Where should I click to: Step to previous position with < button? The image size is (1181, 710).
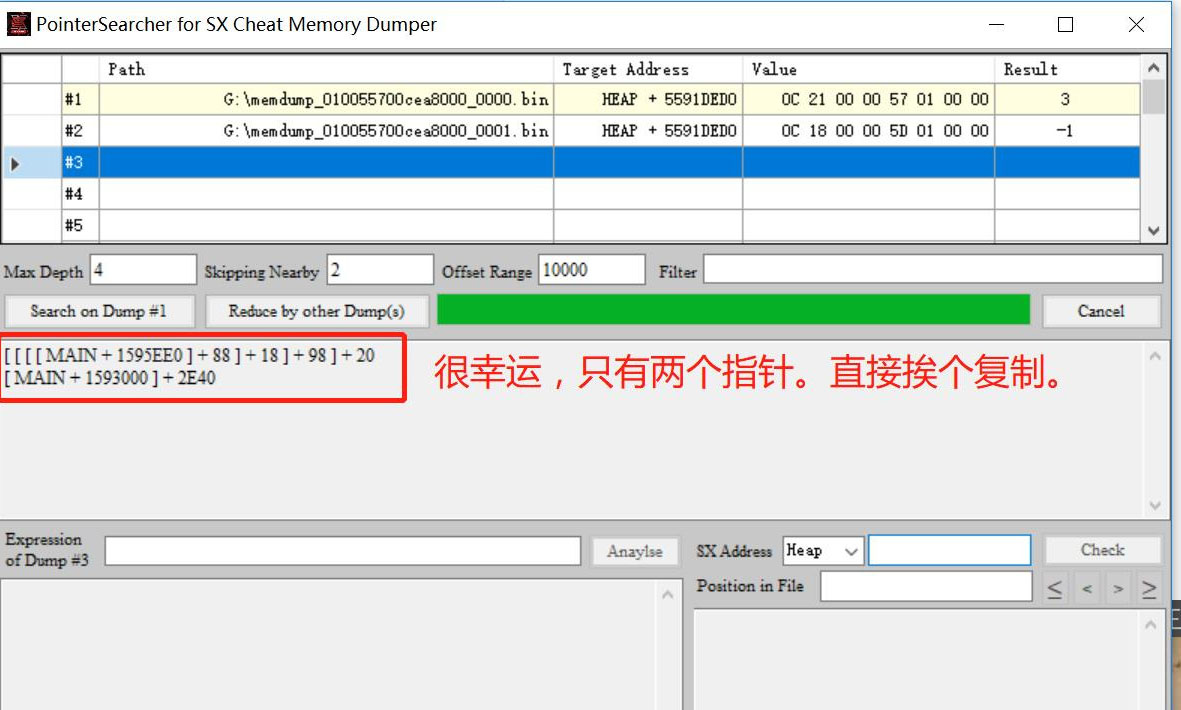click(1087, 589)
